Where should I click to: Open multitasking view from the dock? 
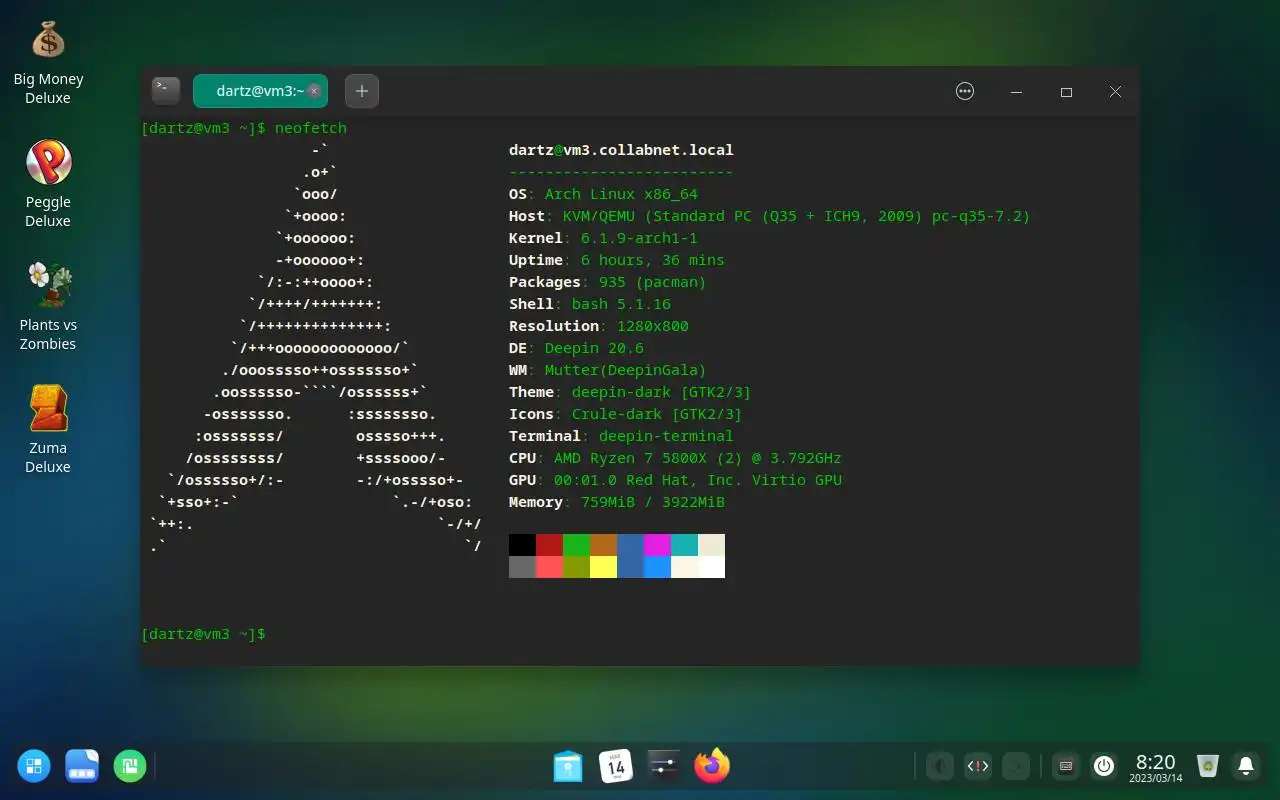click(x=82, y=767)
